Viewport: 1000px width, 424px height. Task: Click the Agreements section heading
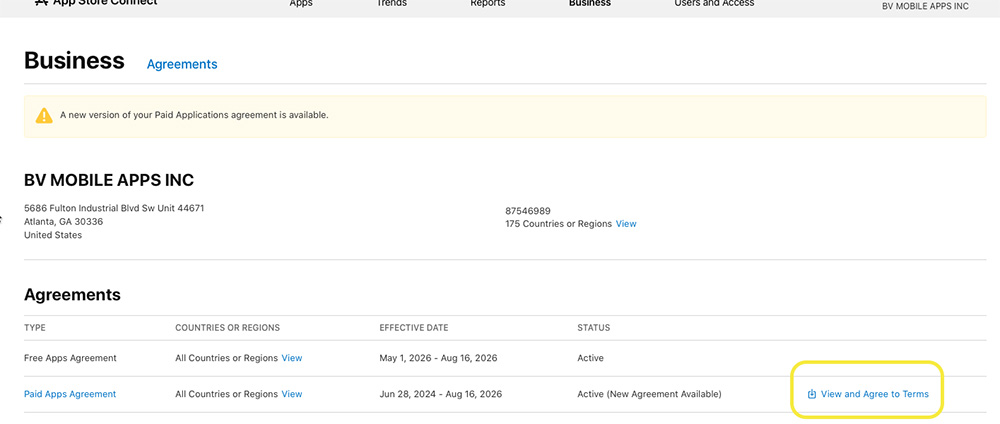pos(72,295)
